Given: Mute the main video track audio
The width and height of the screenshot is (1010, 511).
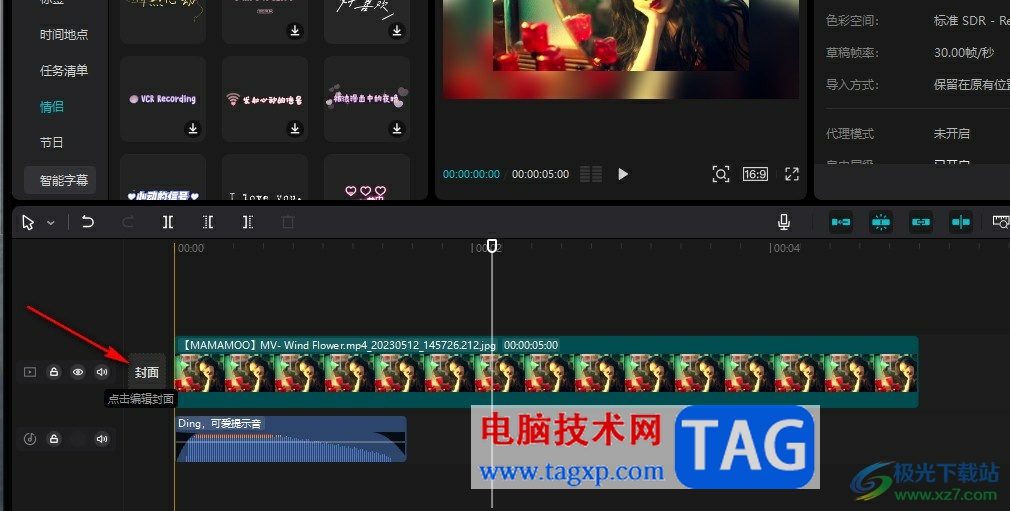Looking at the screenshot, I should (102, 372).
